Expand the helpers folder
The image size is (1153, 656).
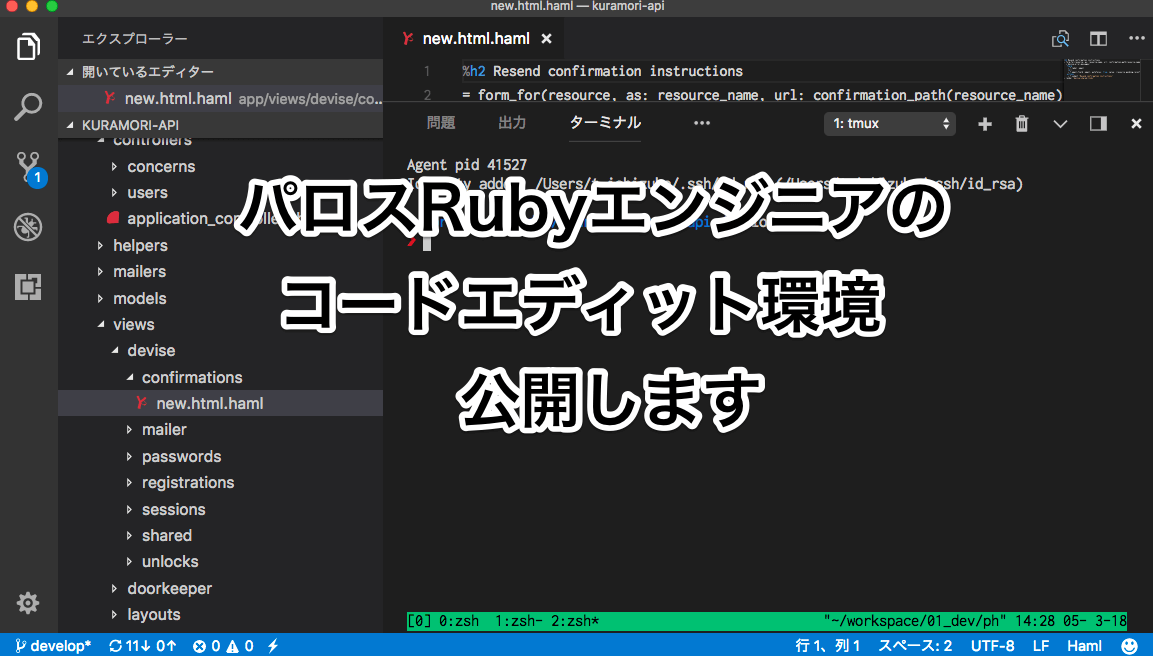[x=140, y=245]
